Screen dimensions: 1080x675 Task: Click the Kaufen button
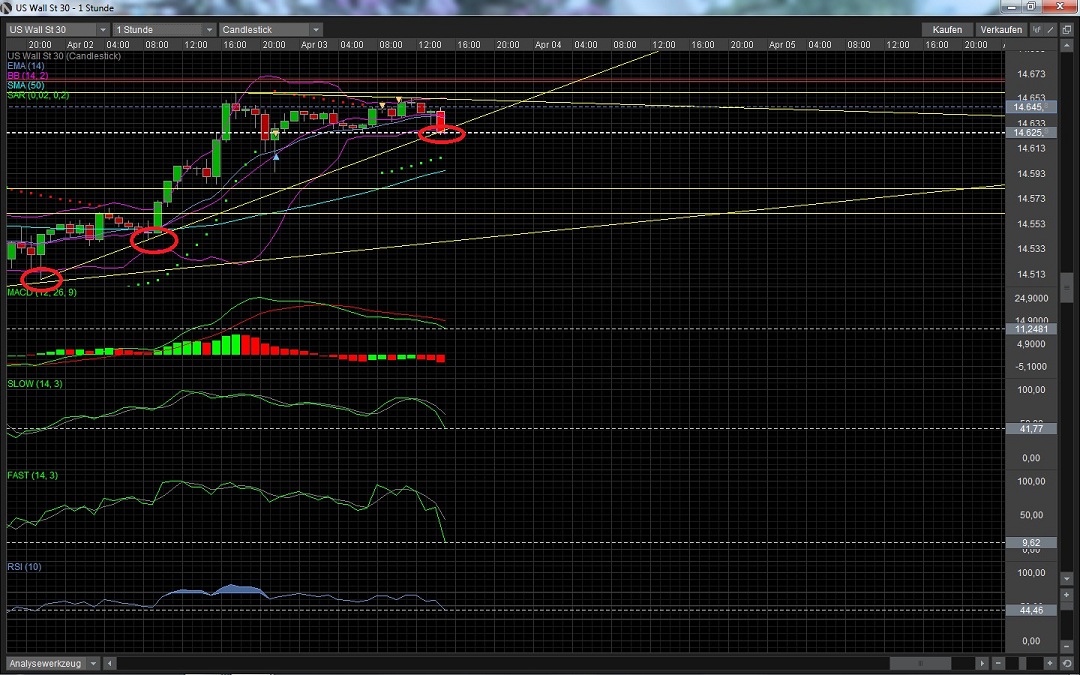pos(947,30)
